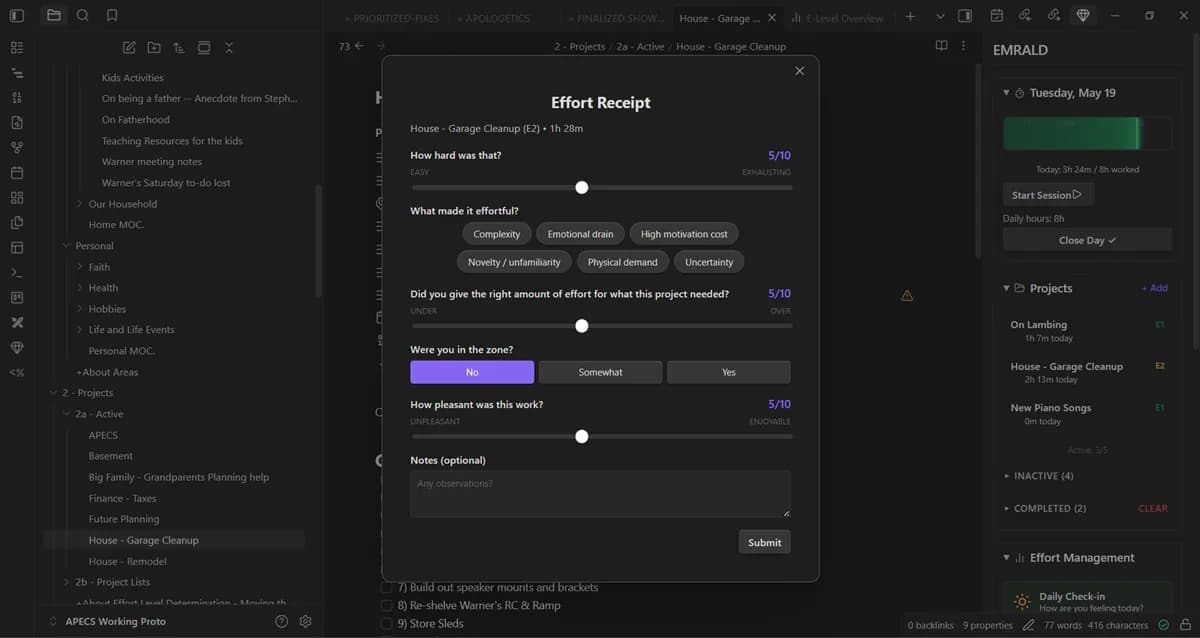This screenshot has height=638, width=1200.
Task: Select "Yes" for in the zone
Action: 728,372
